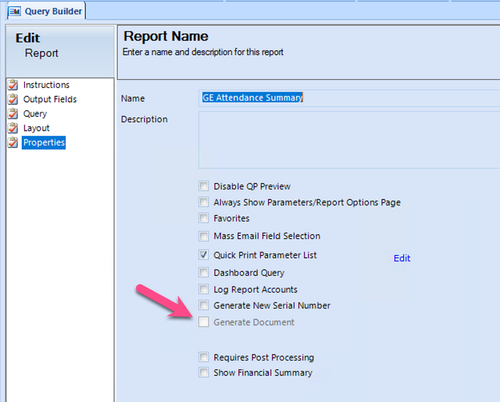
Task: Click the Name field label
Action: (133, 99)
